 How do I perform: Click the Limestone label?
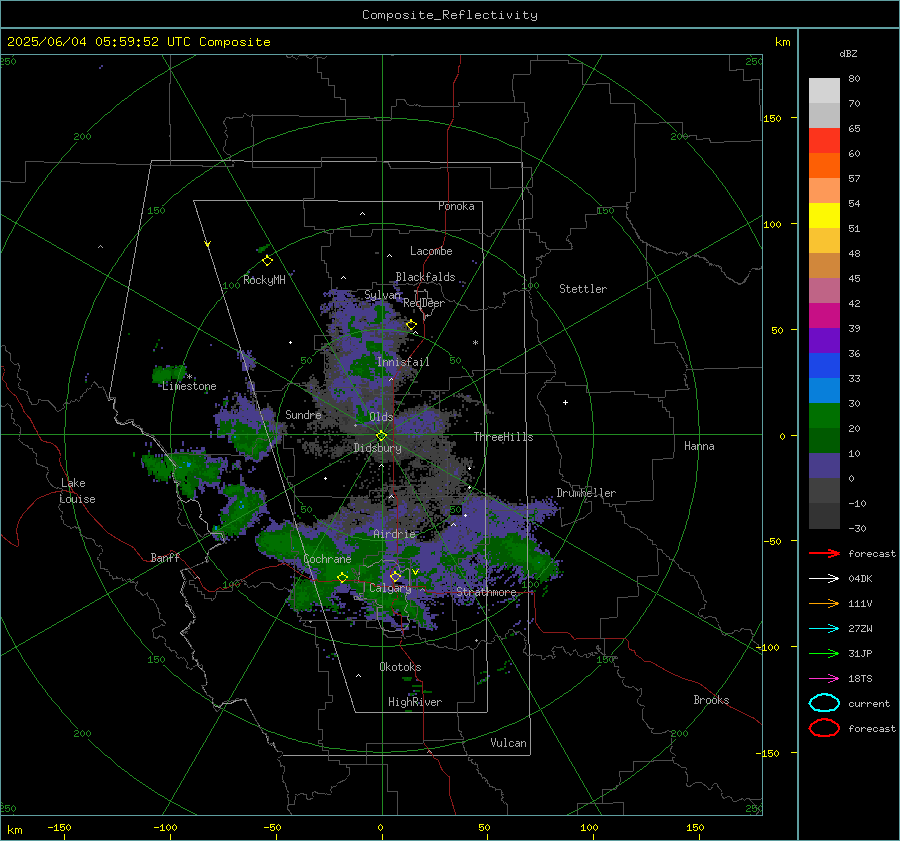(x=189, y=386)
